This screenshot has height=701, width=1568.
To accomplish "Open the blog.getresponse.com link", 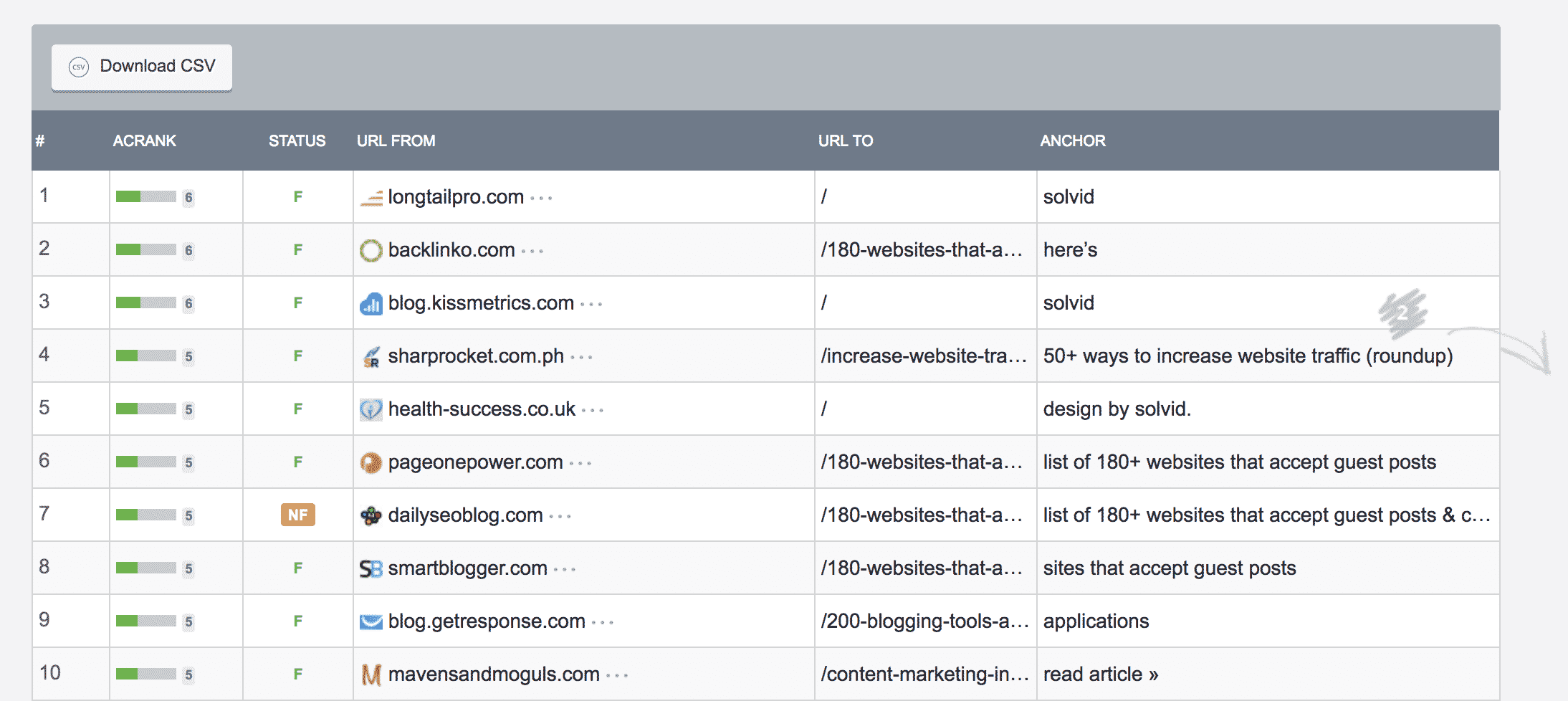I will [487, 621].
